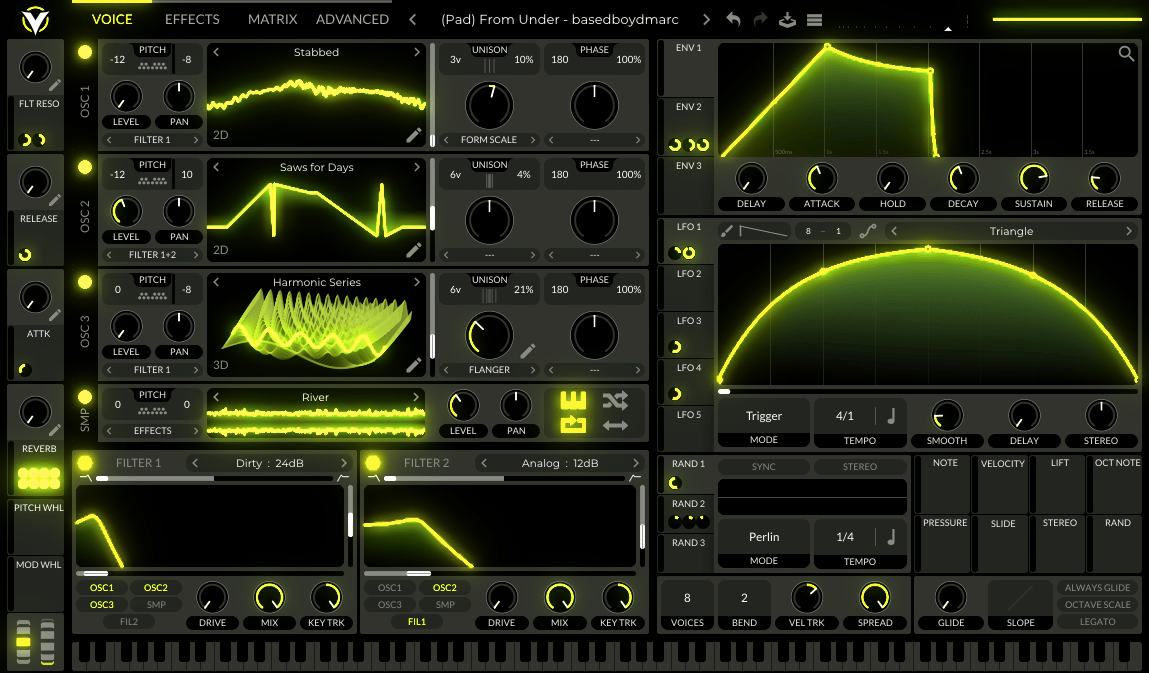Screen dimensions: 1149x673
Task: Enable LEGATO button
Action: coord(1097,622)
